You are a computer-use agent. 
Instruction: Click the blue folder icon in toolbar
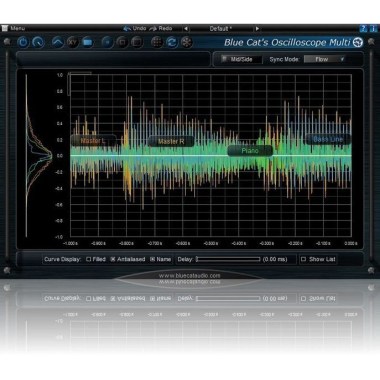click(x=87, y=43)
